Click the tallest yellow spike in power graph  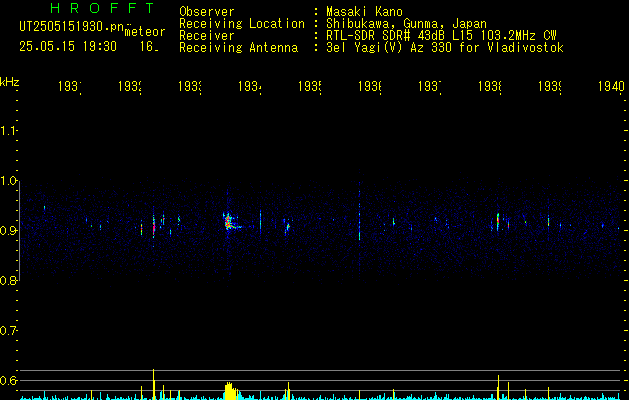pos(154,384)
